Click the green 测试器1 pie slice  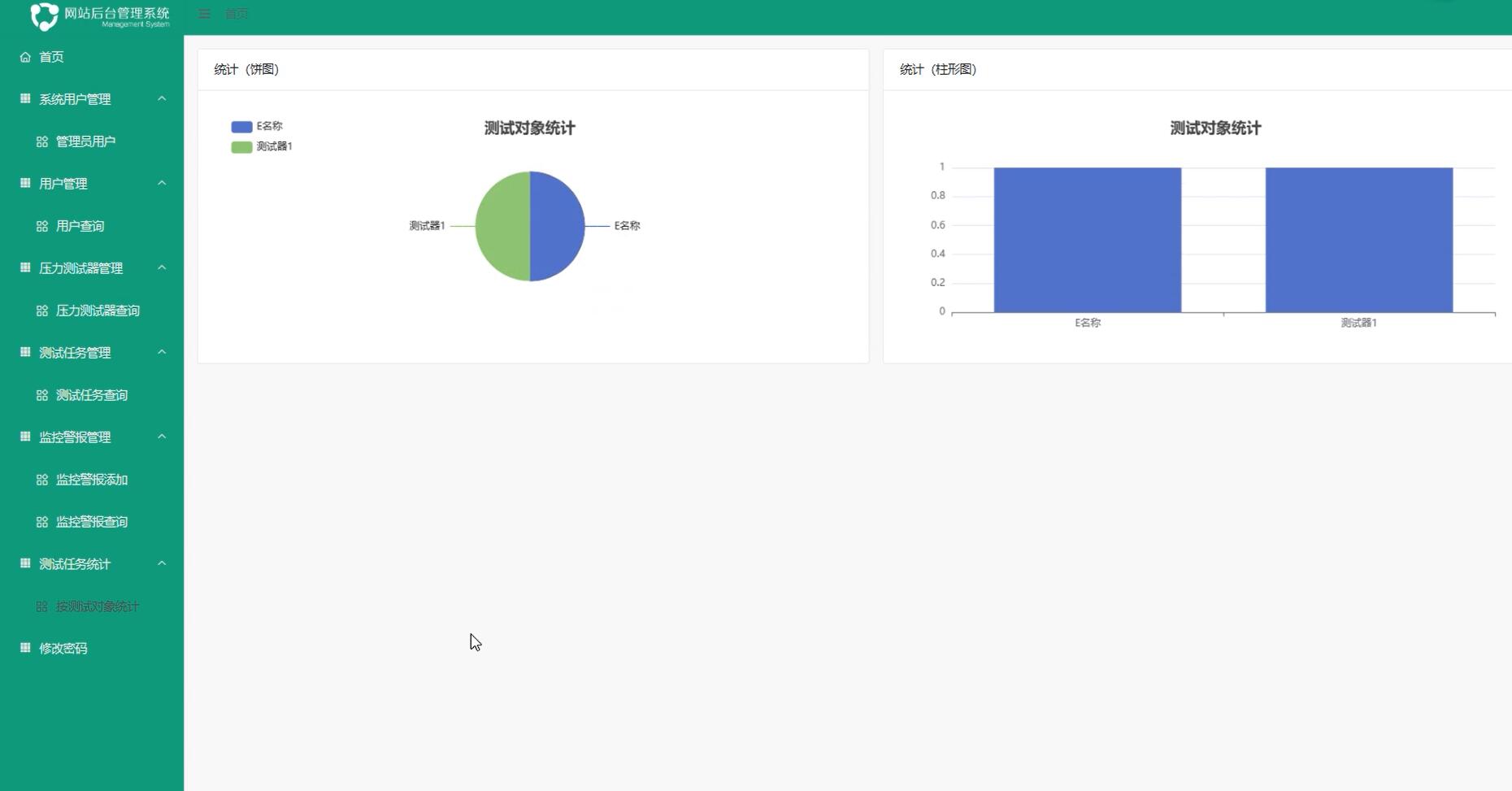click(502, 226)
